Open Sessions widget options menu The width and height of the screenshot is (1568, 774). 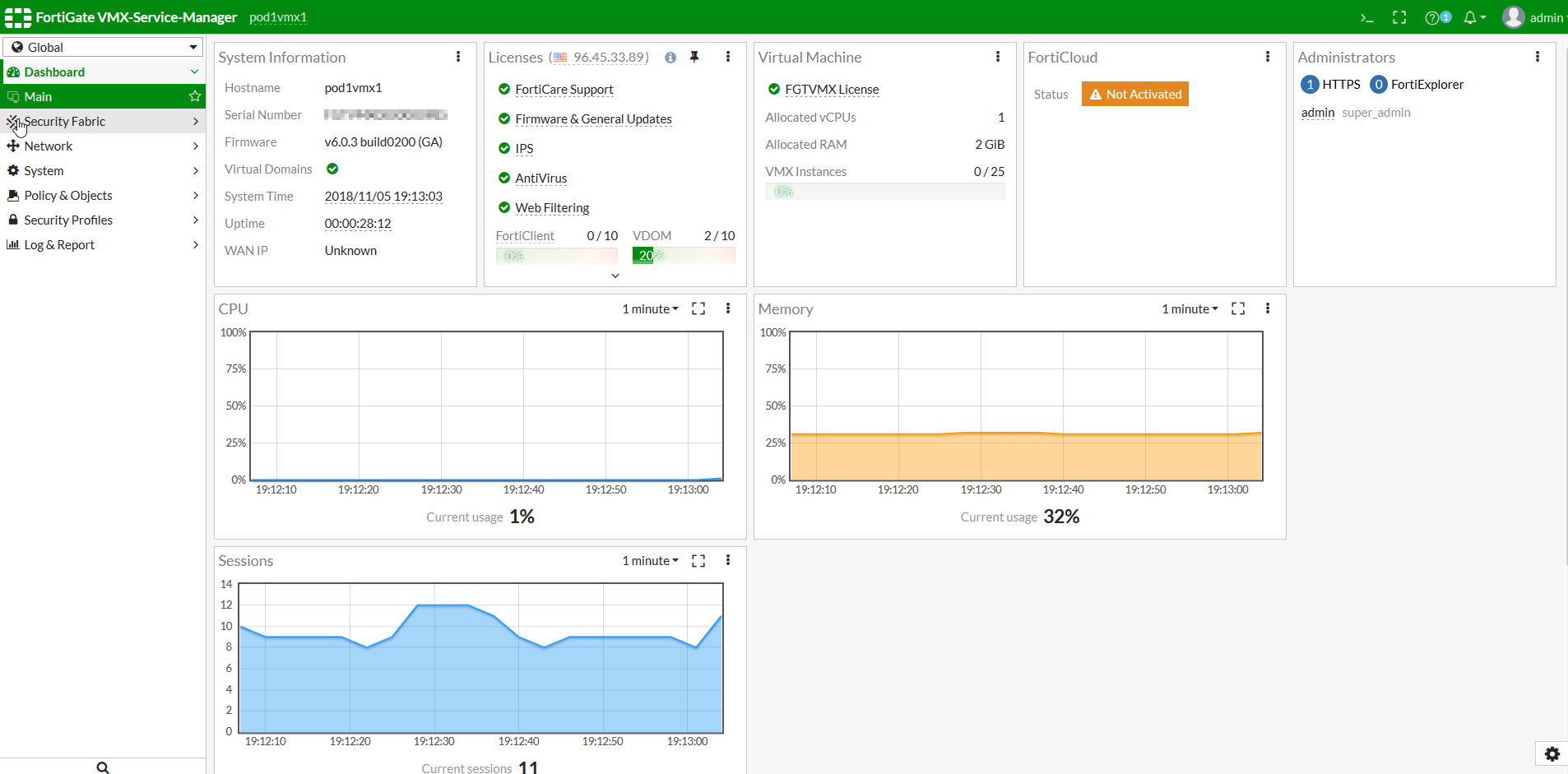pos(728,560)
